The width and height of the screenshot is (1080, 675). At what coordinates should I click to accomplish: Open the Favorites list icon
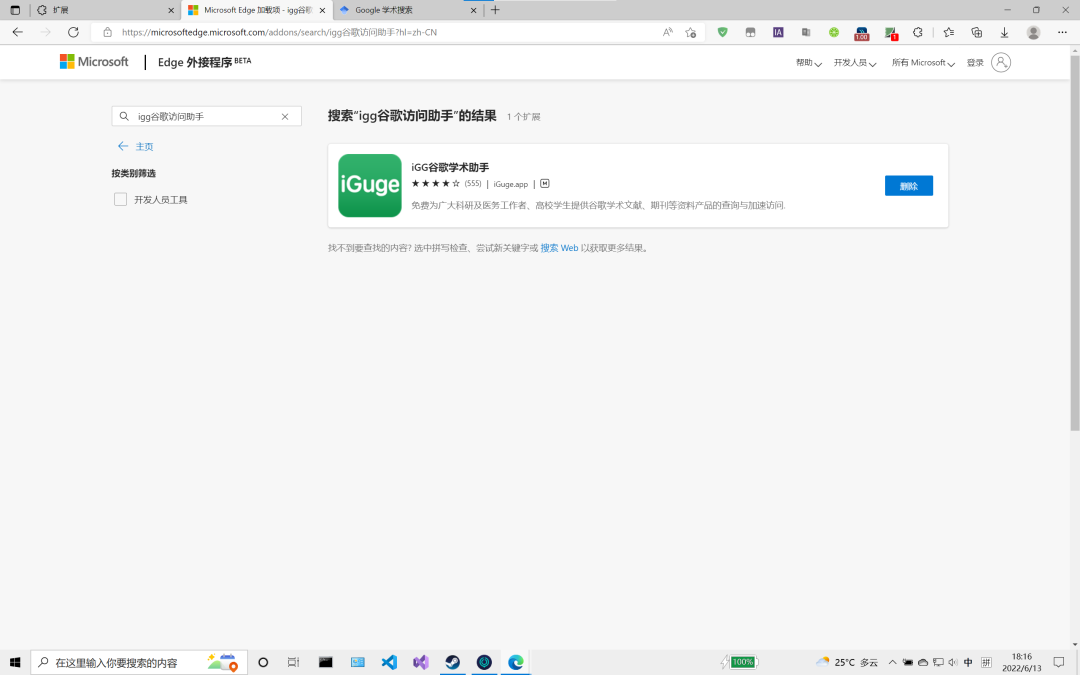tap(948, 32)
